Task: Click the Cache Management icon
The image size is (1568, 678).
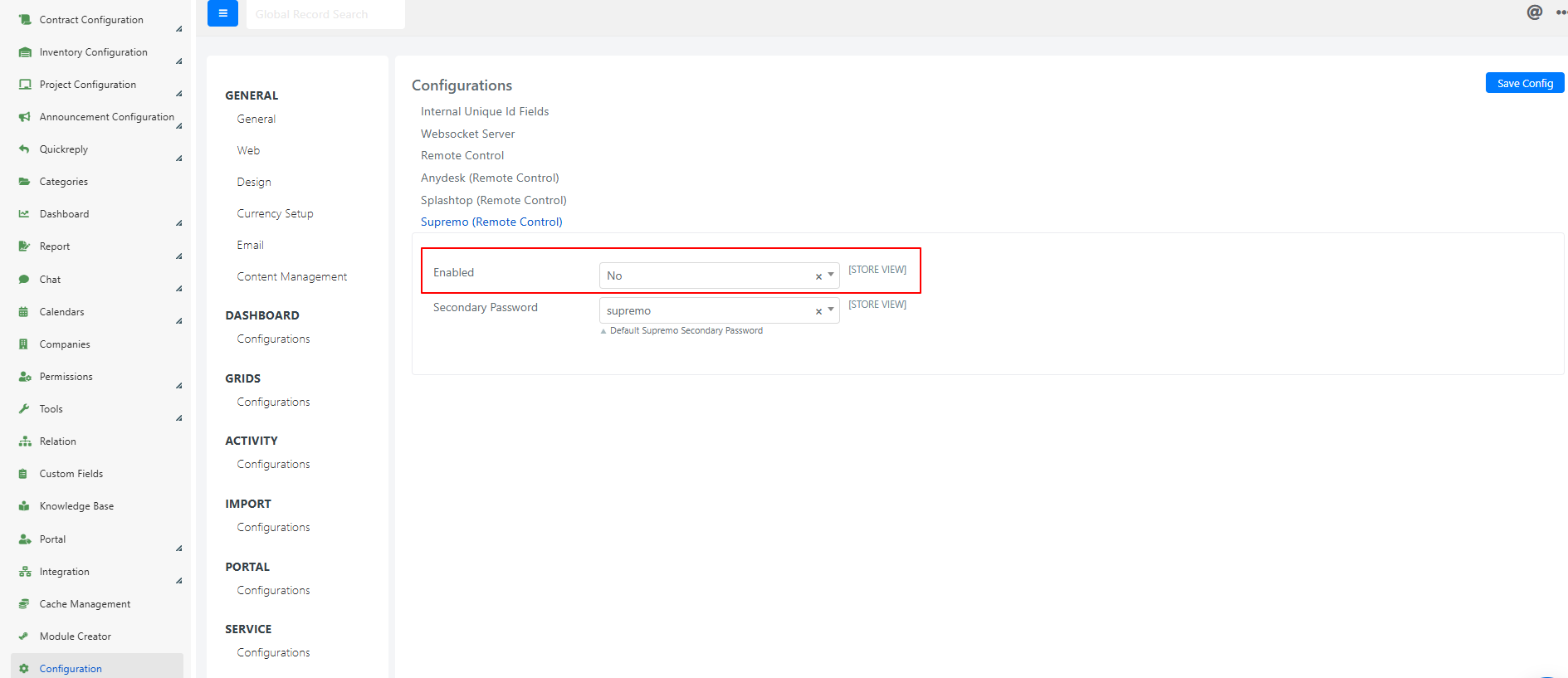Action: coord(24,603)
